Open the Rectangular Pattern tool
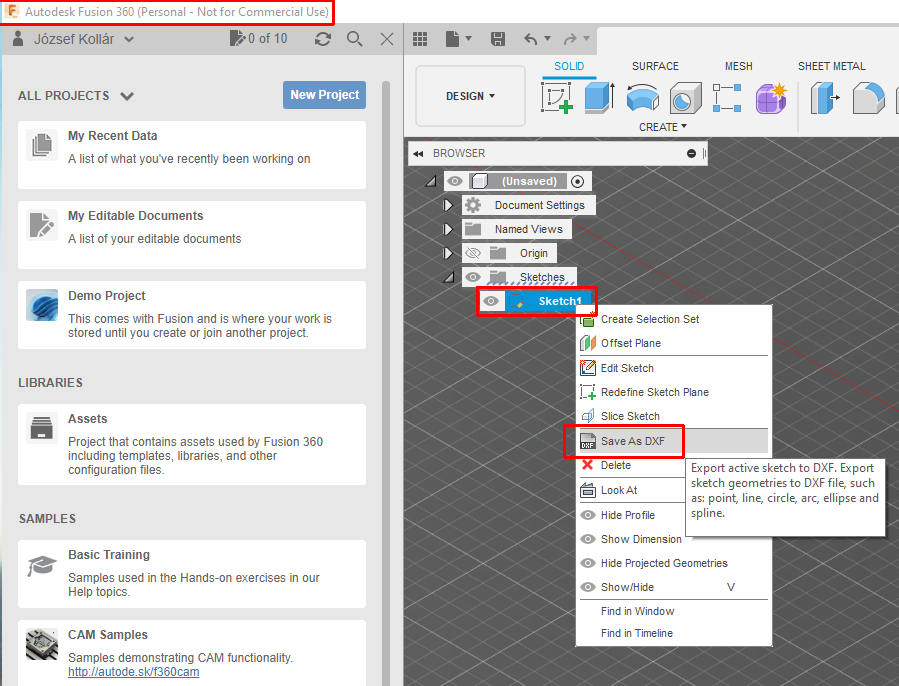 pos(727,97)
